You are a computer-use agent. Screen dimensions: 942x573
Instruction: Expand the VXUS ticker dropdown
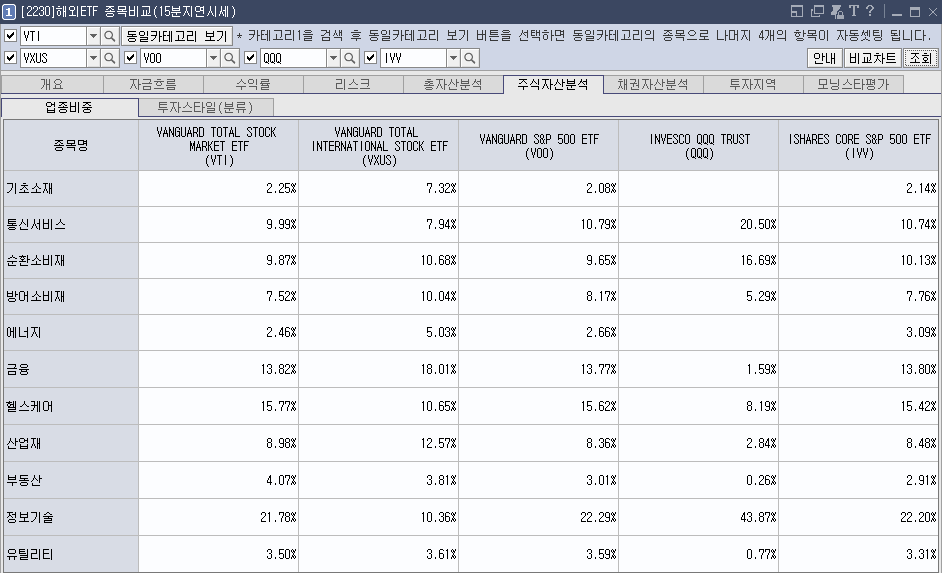pos(93,58)
